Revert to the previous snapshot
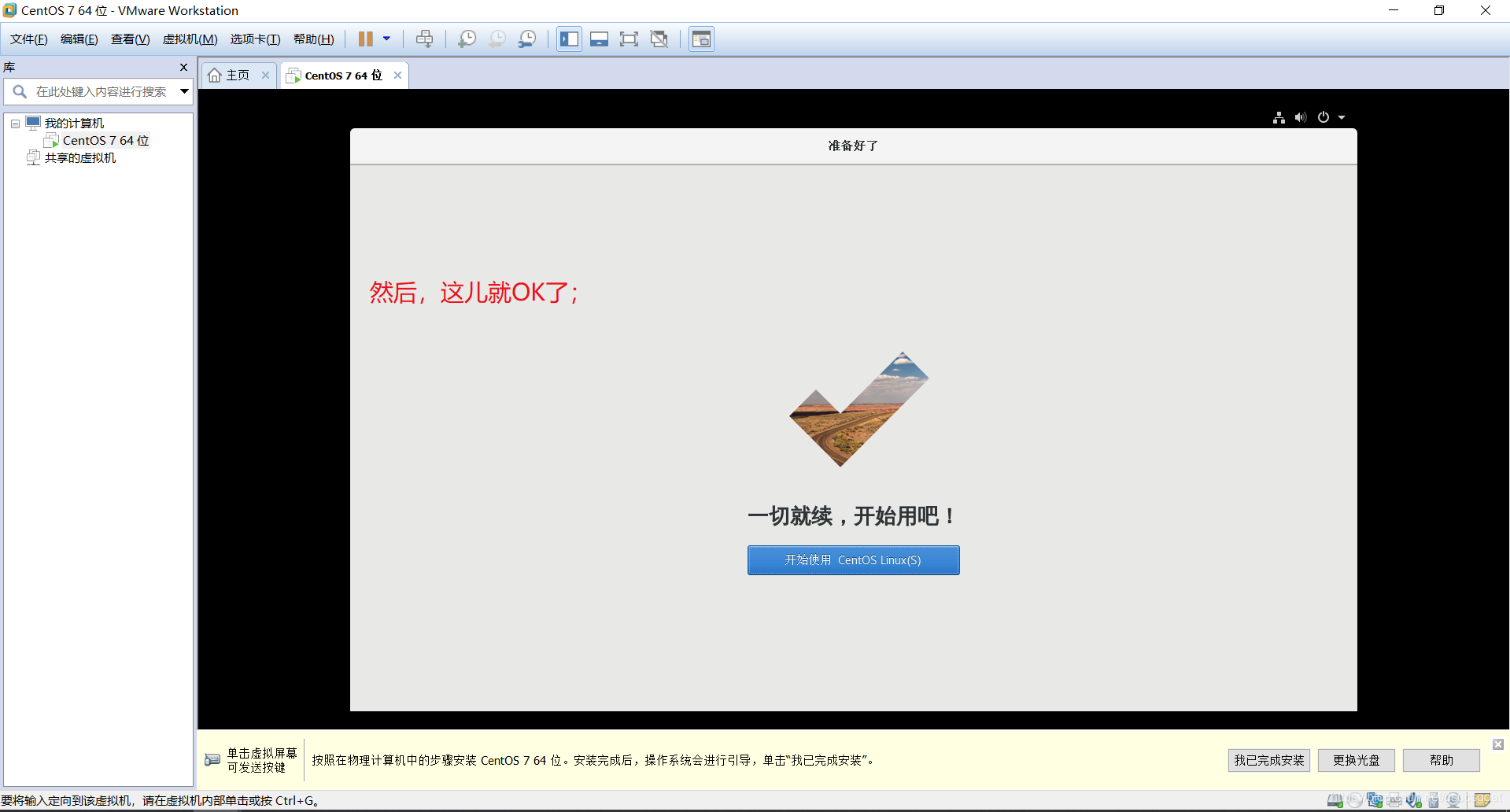The height and width of the screenshot is (812, 1510). click(497, 39)
